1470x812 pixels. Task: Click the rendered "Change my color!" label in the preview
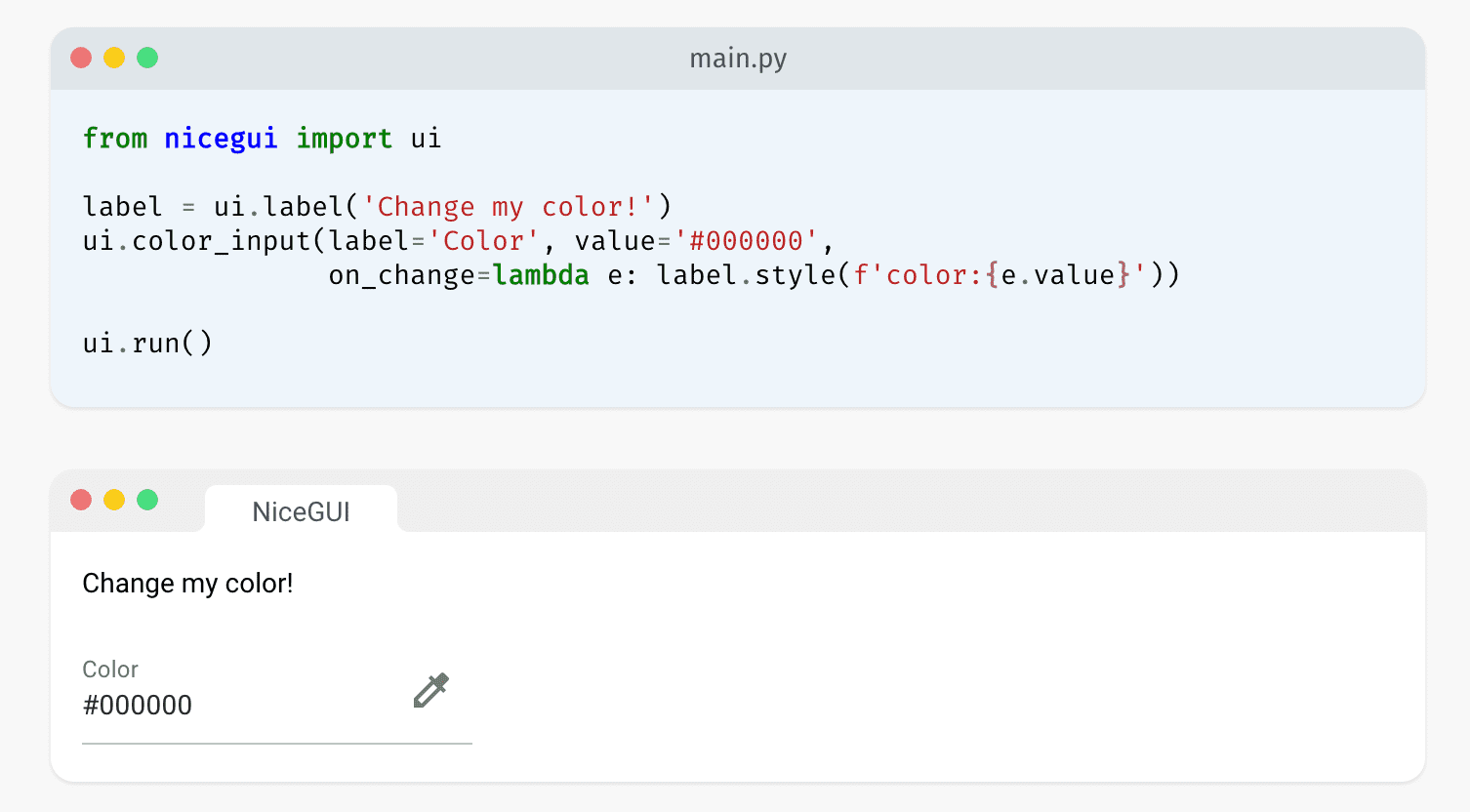(187, 584)
